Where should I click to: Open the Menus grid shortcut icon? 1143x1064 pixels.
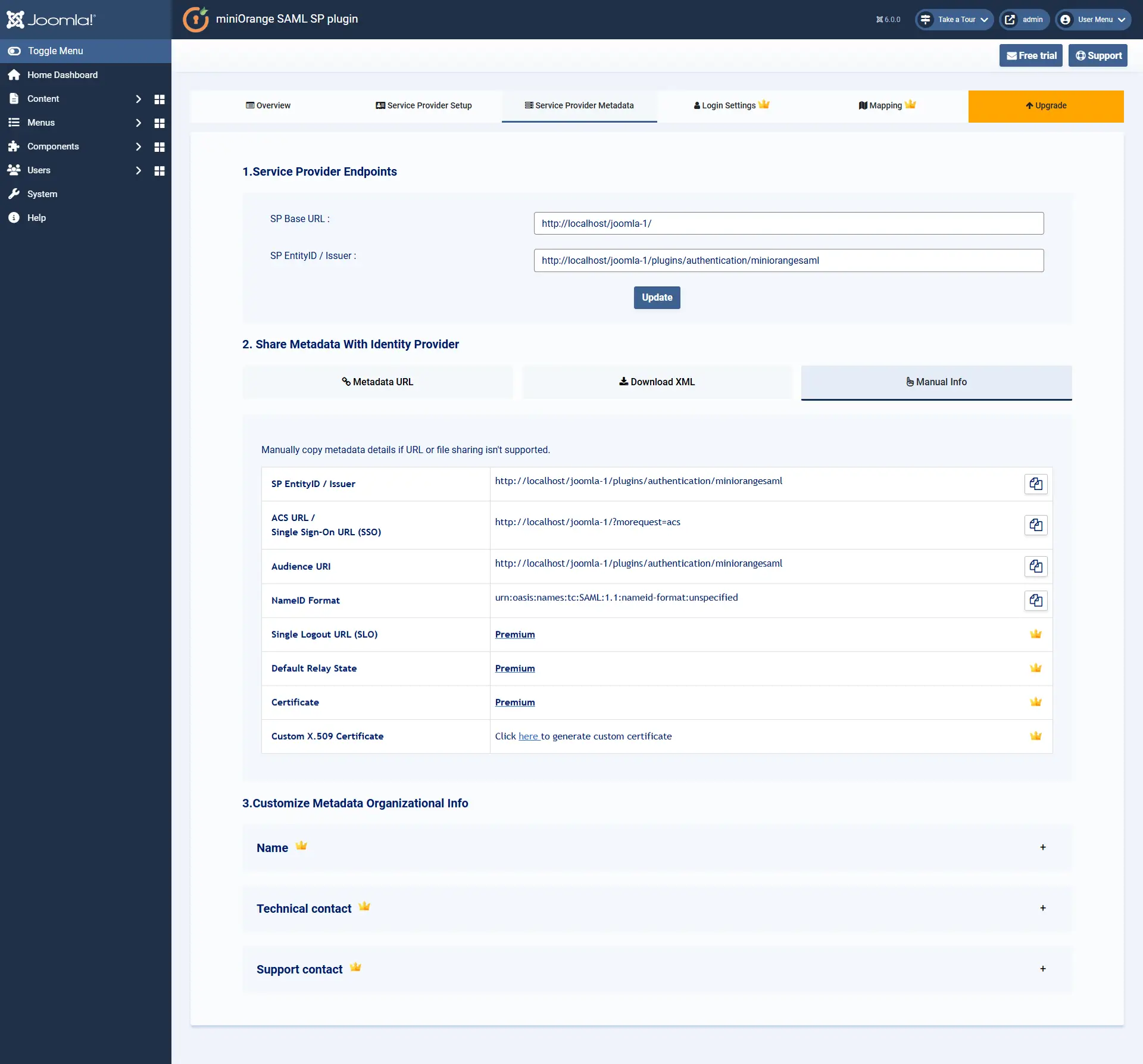159,123
